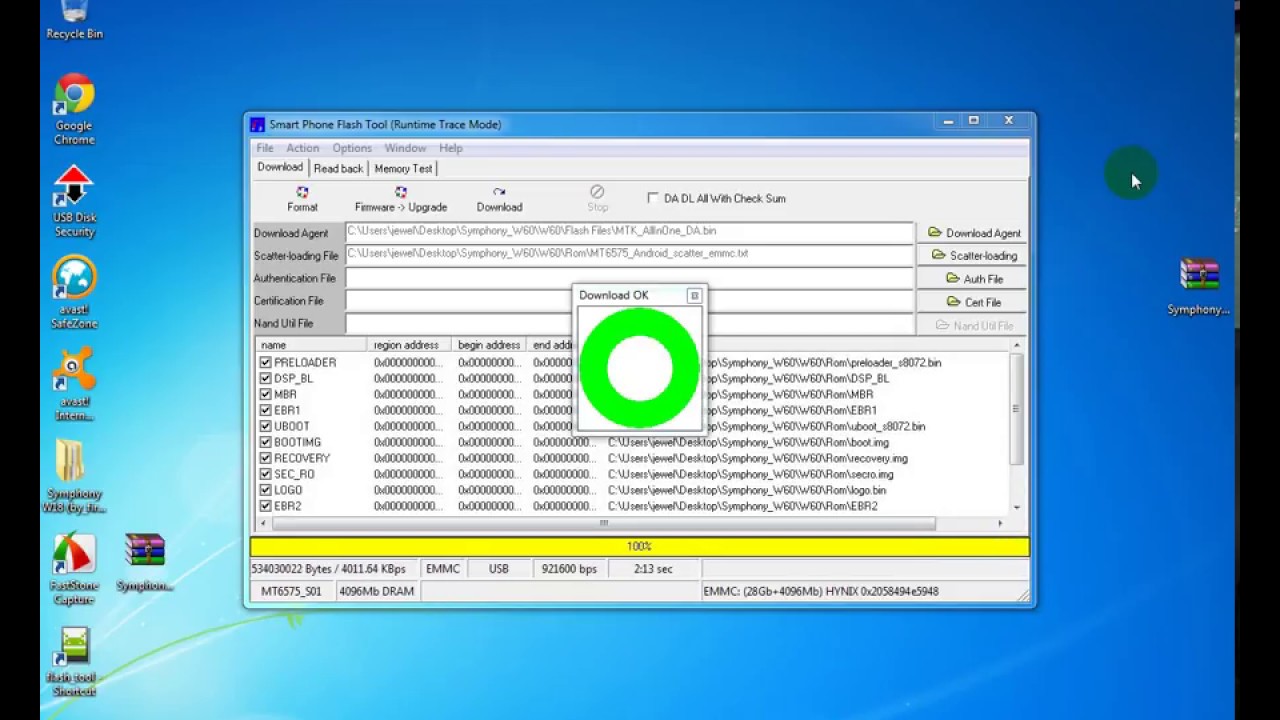Open the Window menu
1280x720 pixels.
pyautogui.click(x=405, y=148)
